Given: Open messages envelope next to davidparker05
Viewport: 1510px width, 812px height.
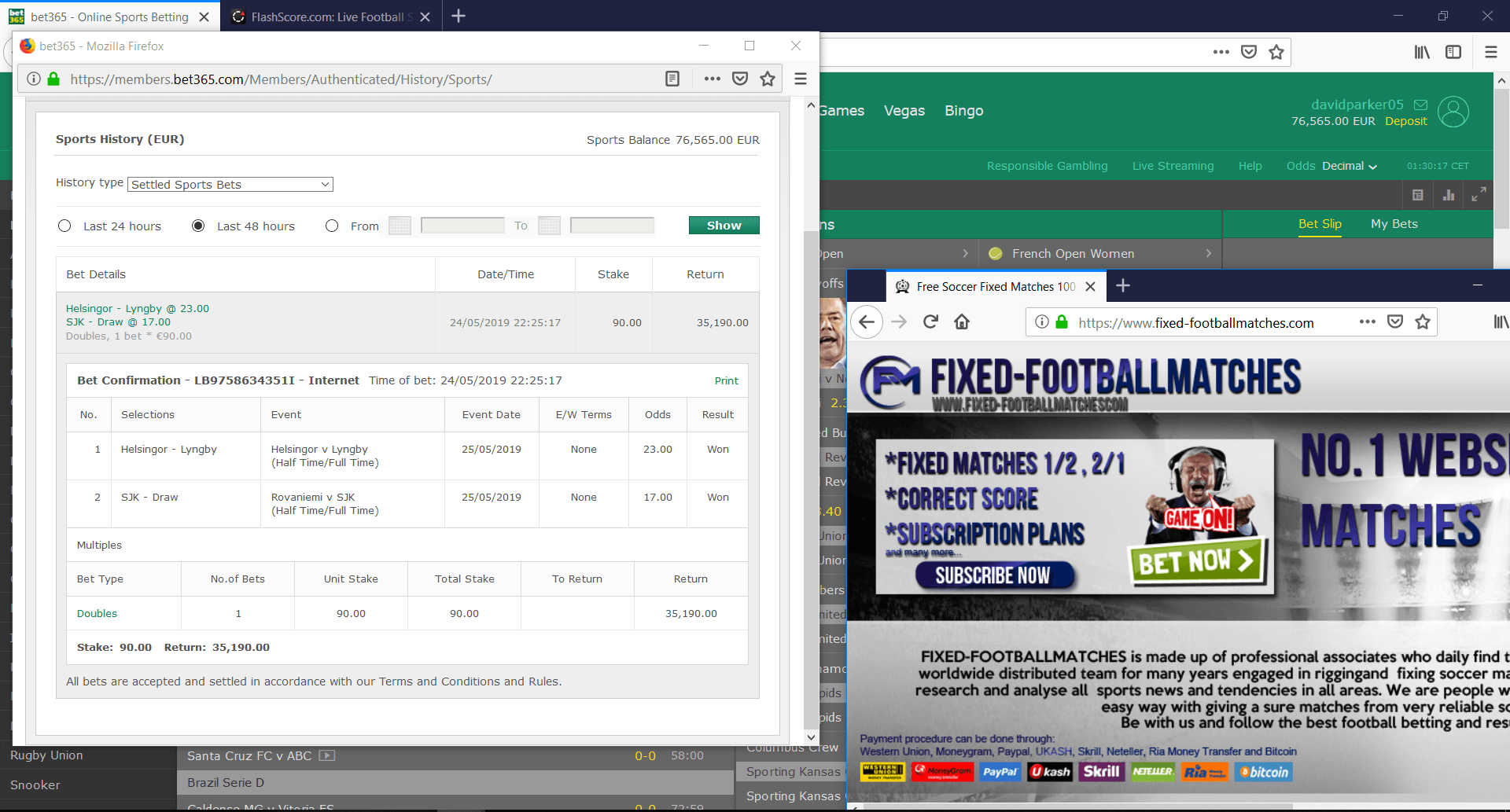Looking at the screenshot, I should (x=1420, y=105).
